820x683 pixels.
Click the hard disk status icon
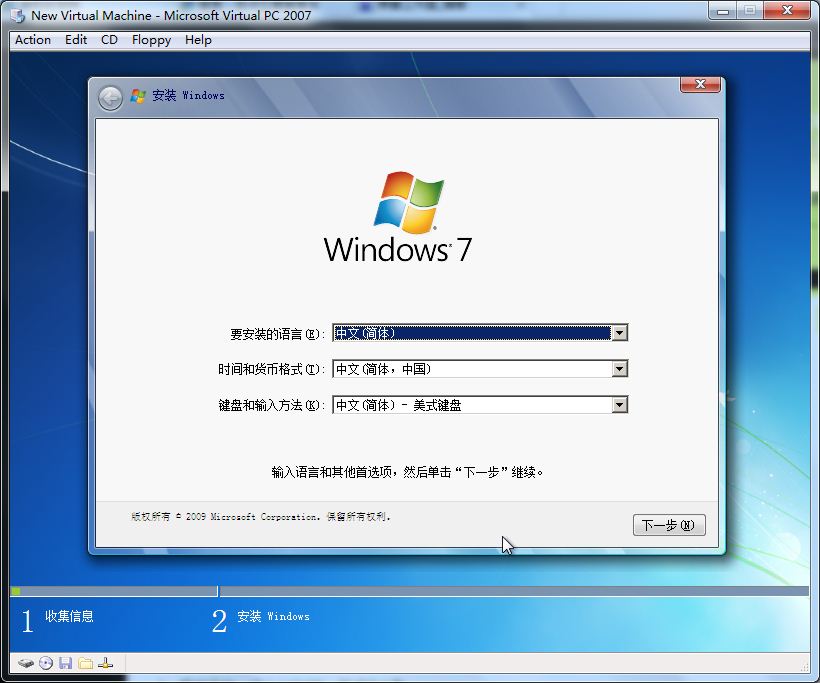tap(26, 662)
